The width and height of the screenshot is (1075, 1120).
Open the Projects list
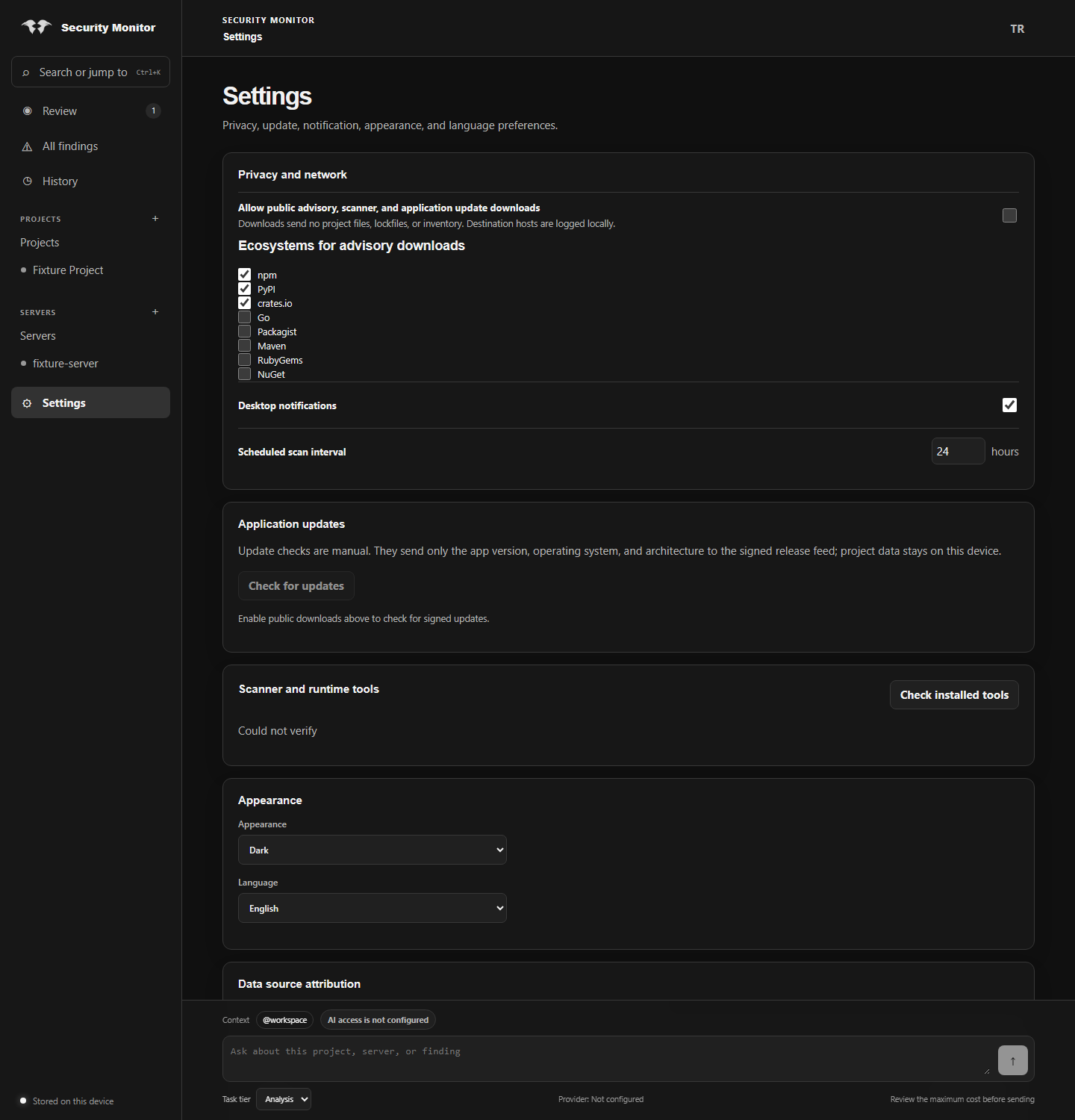[40, 243]
